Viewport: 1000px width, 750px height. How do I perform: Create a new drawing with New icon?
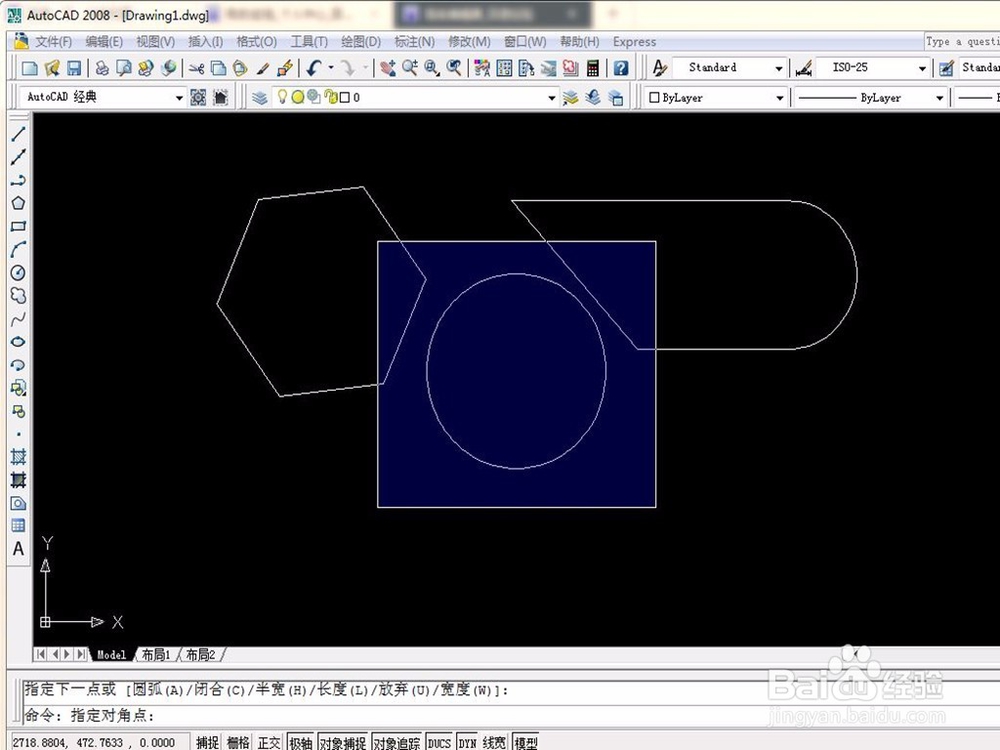coord(29,68)
